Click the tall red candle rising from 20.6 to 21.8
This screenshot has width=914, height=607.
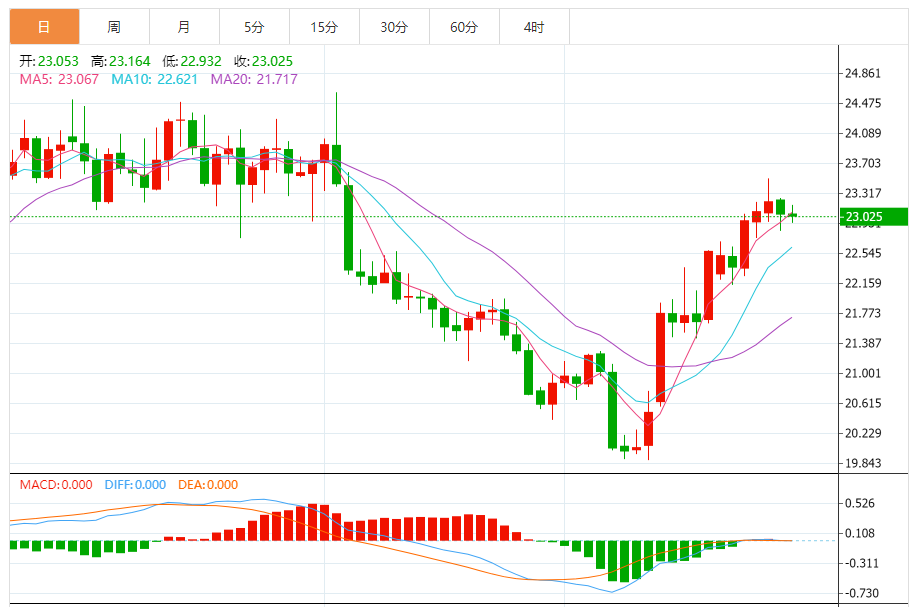click(660, 357)
